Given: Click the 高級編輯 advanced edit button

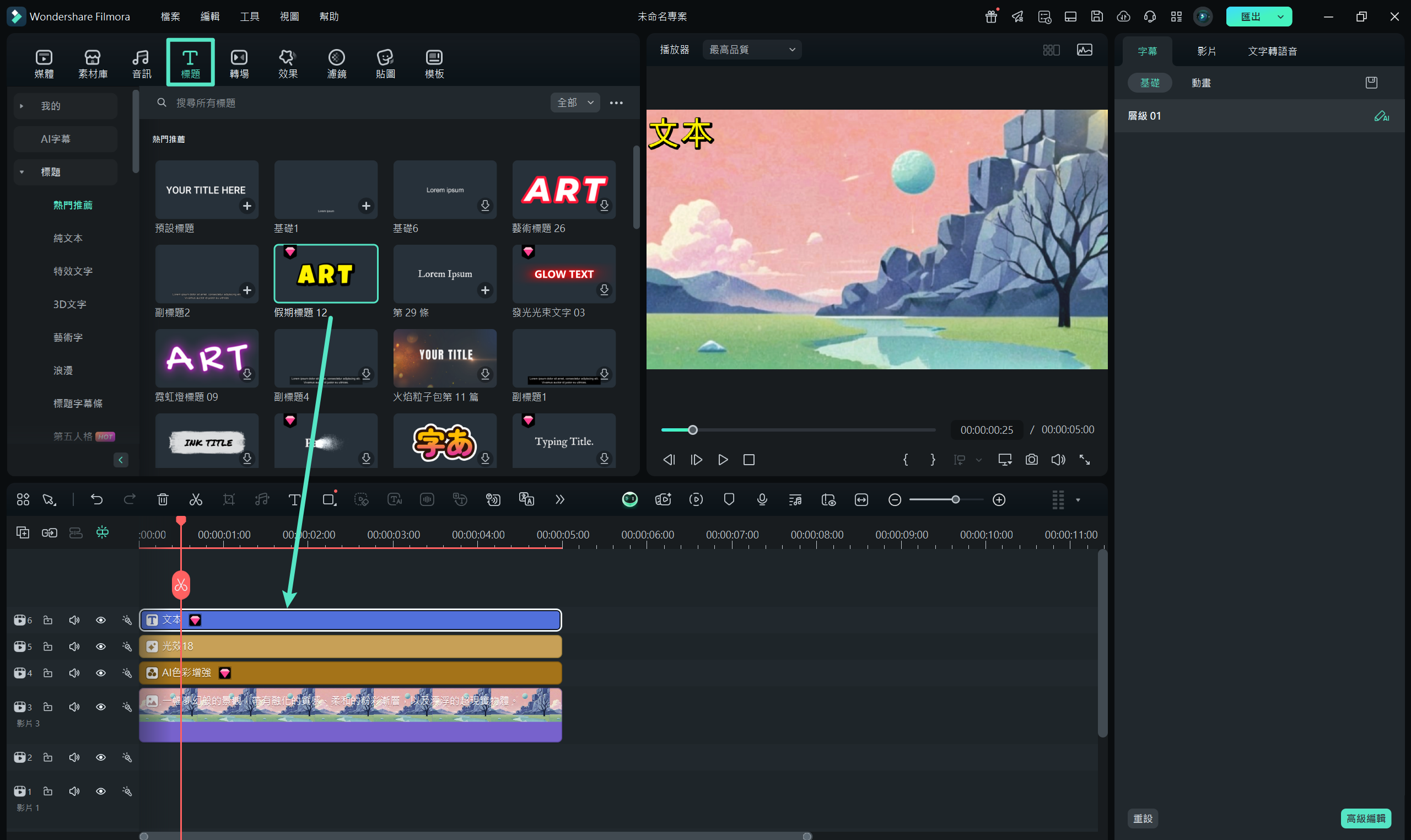Looking at the screenshot, I should click(x=1365, y=818).
